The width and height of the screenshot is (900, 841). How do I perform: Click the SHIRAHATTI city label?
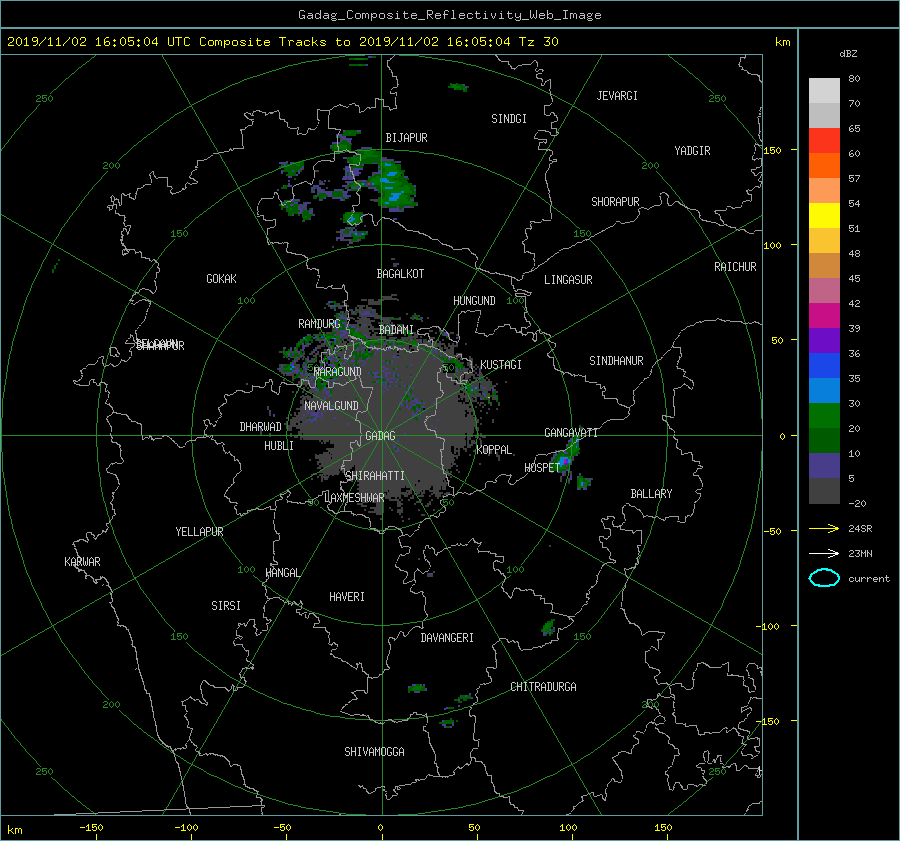(375, 476)
